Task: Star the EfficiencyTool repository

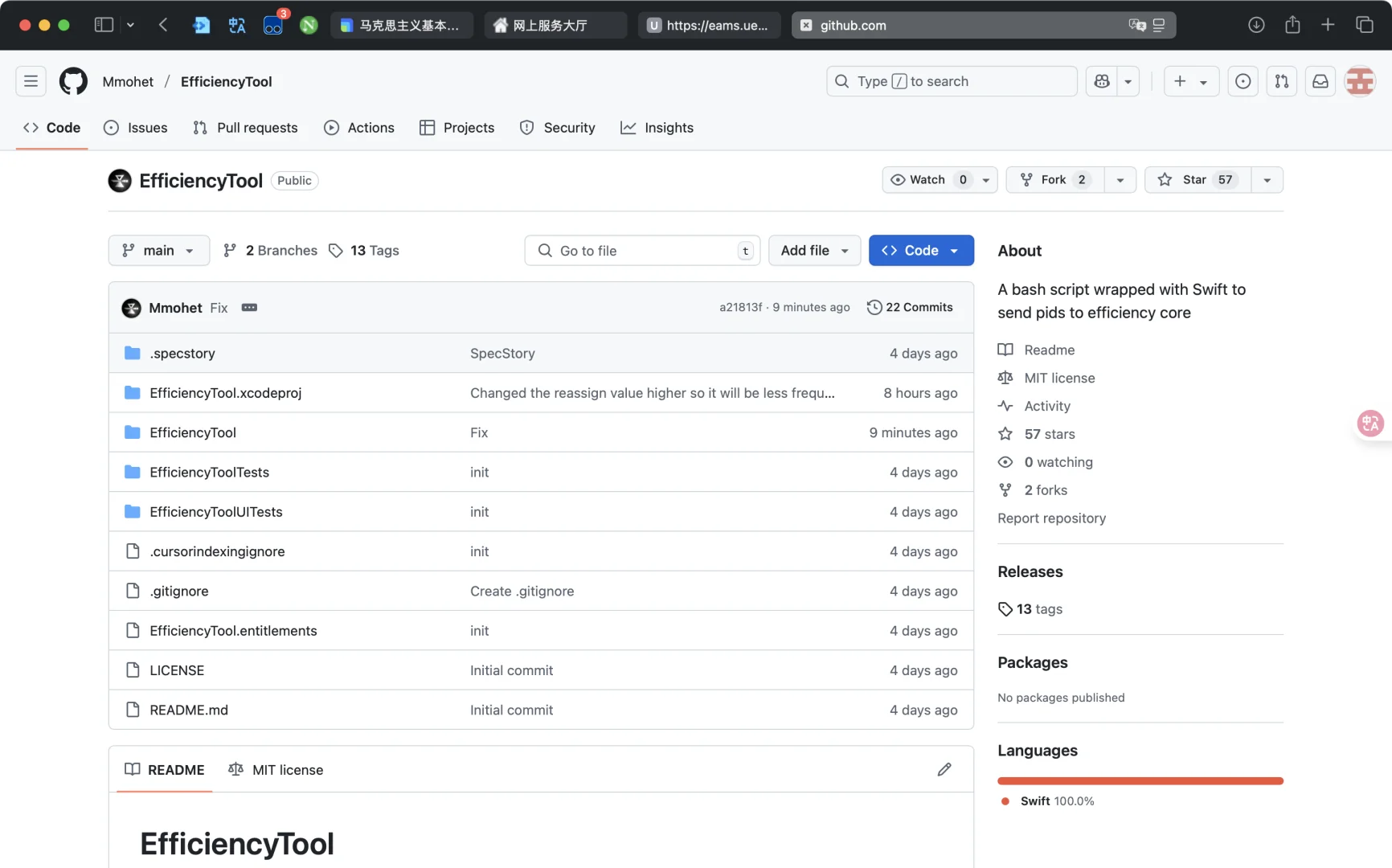Action: coord(1198,180)
